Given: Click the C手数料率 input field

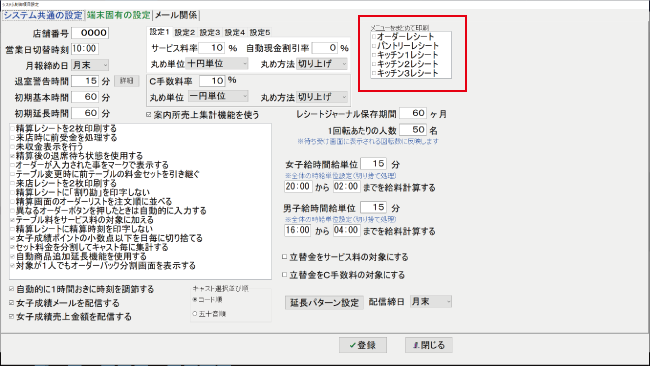Looking at the screenshot, I should point(211,80).
